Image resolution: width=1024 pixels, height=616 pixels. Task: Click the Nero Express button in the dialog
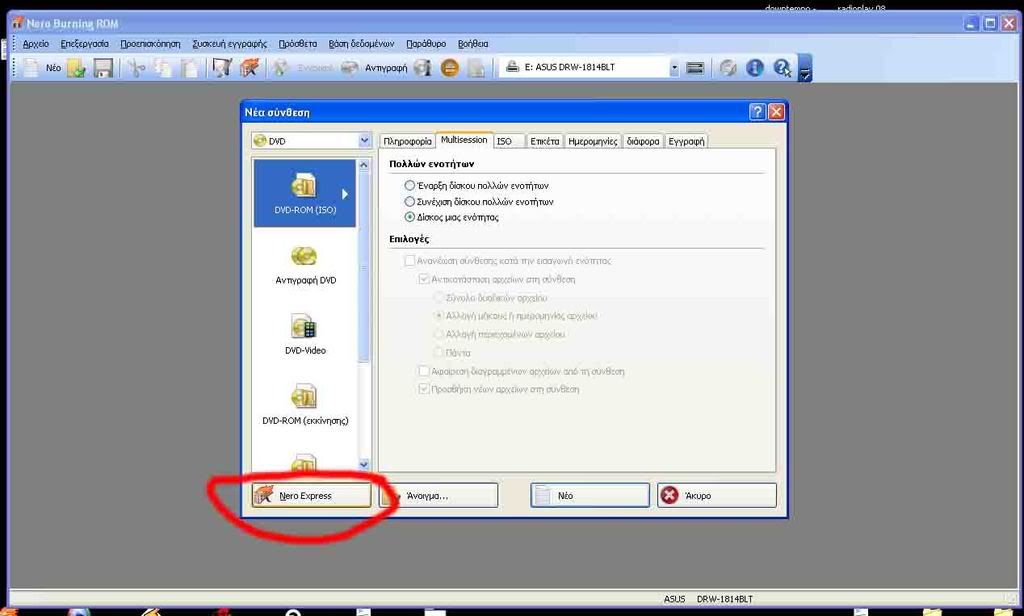pyautogui.click(x=312, y=495)
